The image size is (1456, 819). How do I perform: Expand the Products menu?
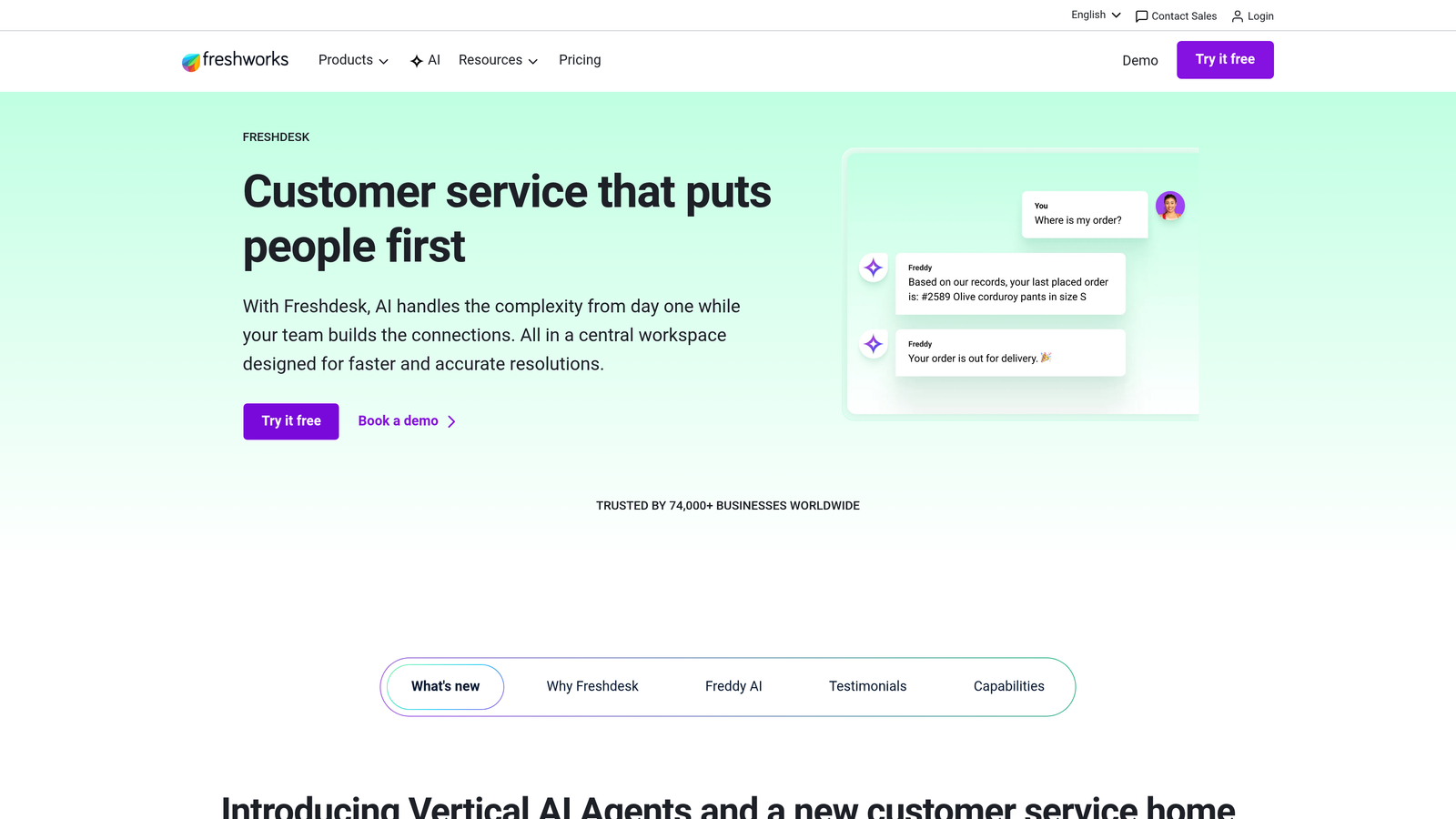353,60
